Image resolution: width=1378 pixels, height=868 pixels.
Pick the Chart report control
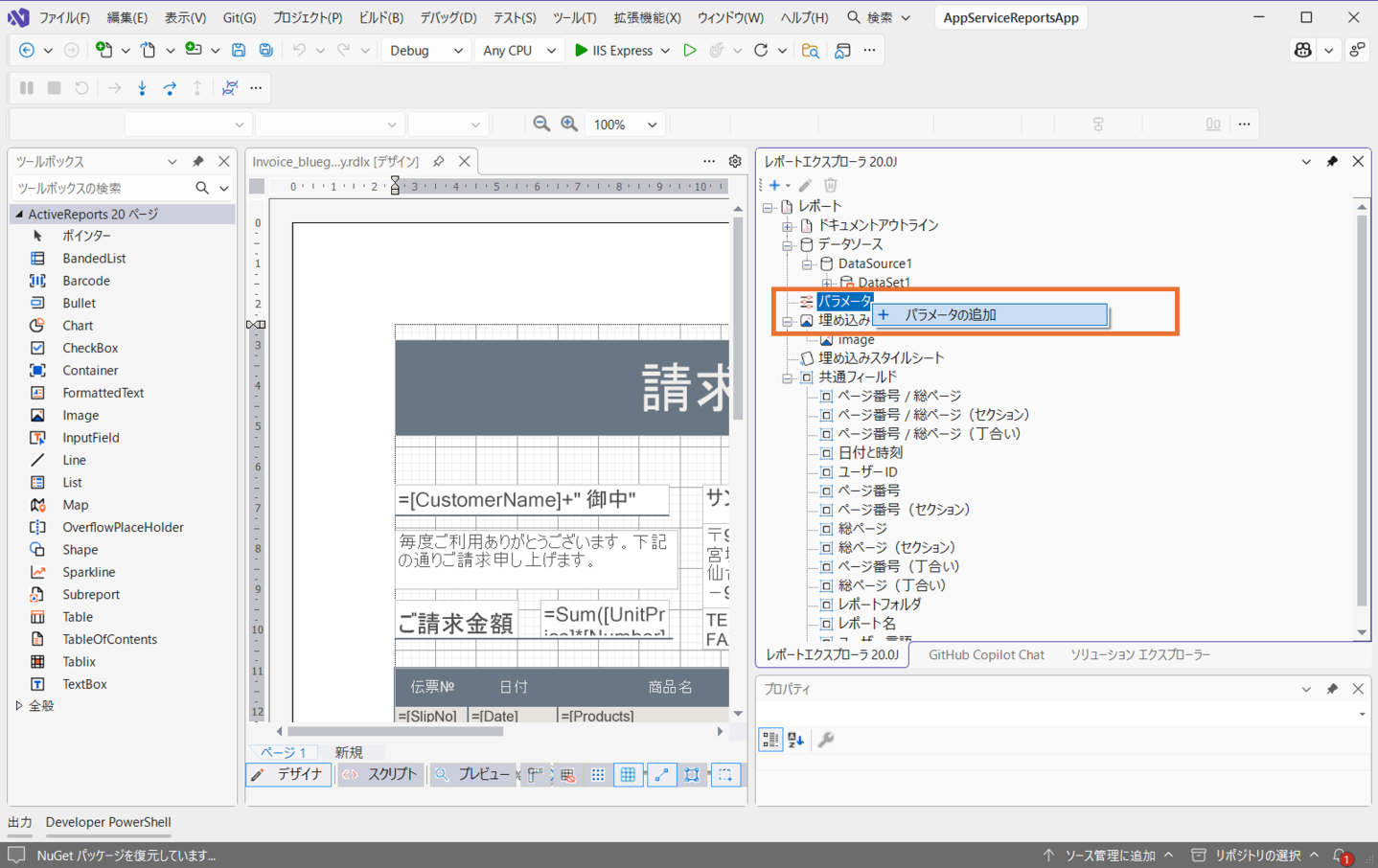pyautogui.click(x=78, y=326)
